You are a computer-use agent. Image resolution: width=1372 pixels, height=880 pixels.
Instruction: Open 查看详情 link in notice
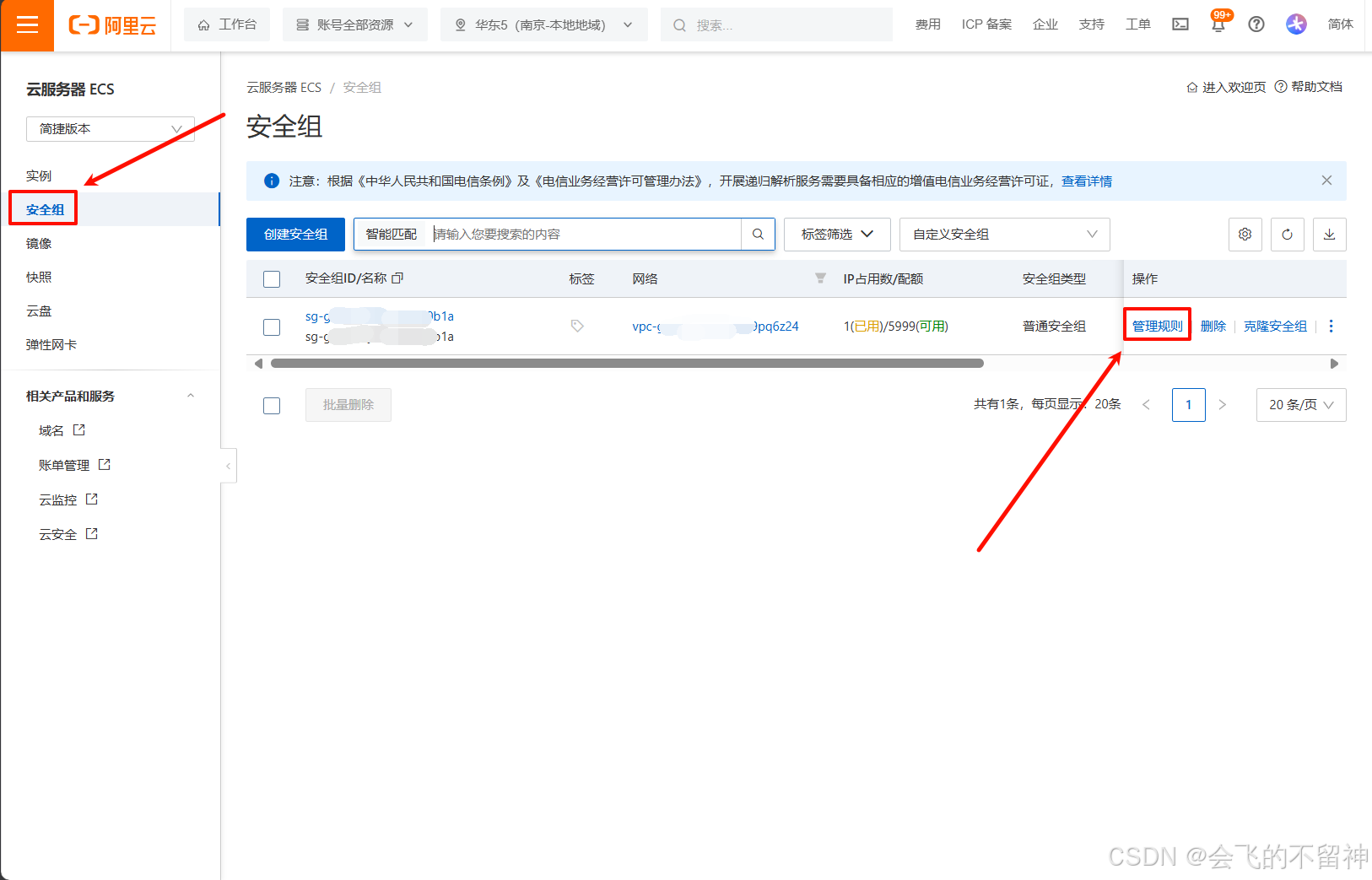[x=1087, y=181]
